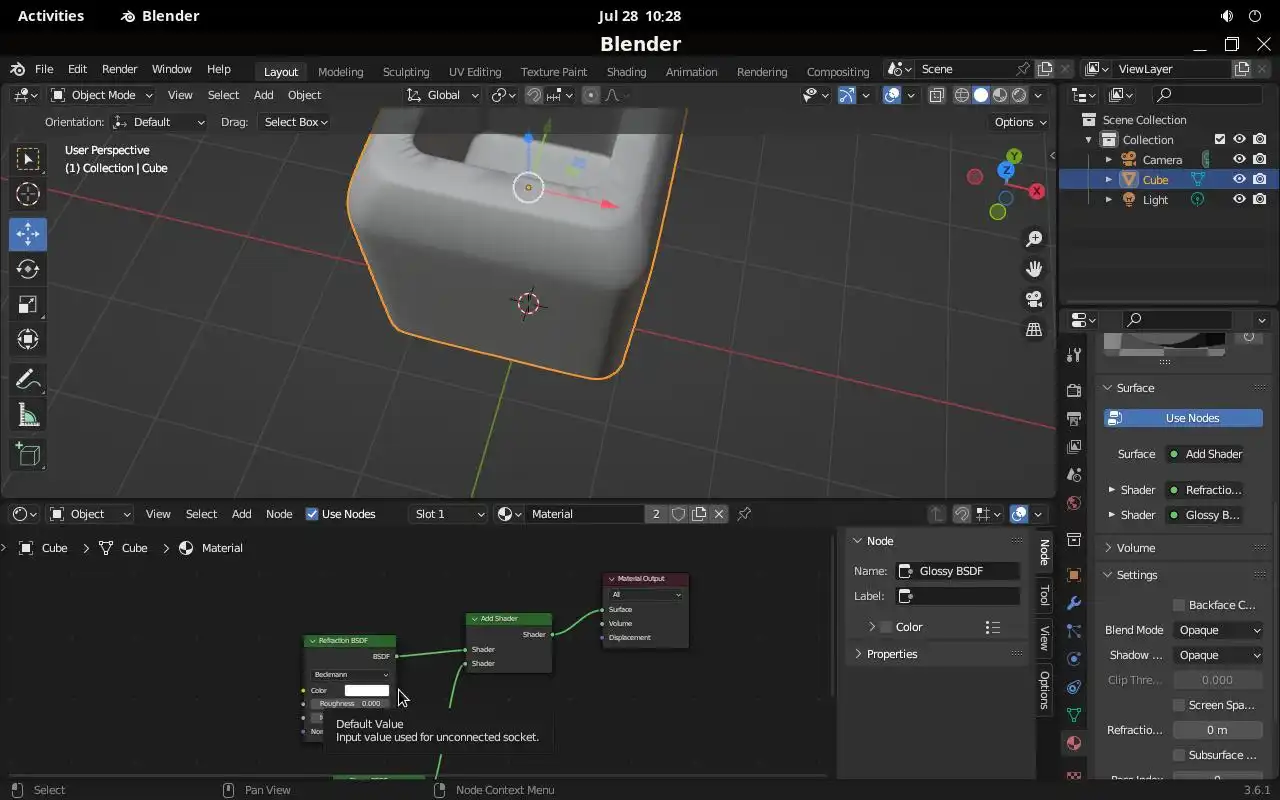Expand the Camera tree item
Viewport: 1280px width, 800px height.
tap(1108, 160)
